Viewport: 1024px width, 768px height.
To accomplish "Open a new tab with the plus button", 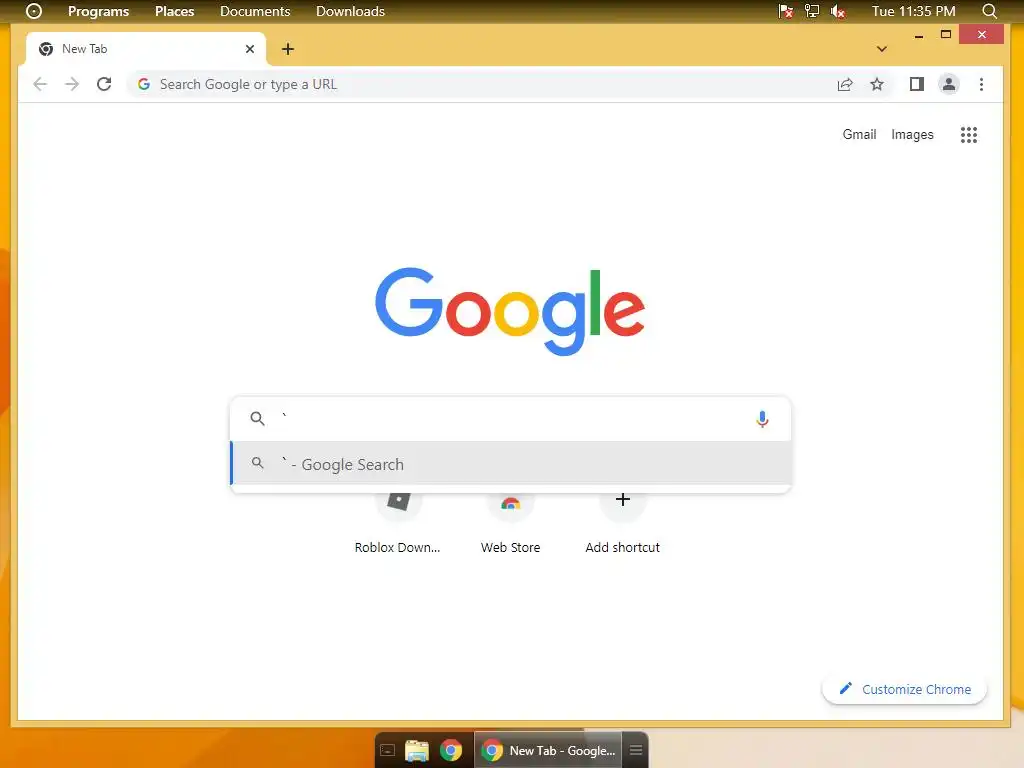I will click(x=287, y=49).
